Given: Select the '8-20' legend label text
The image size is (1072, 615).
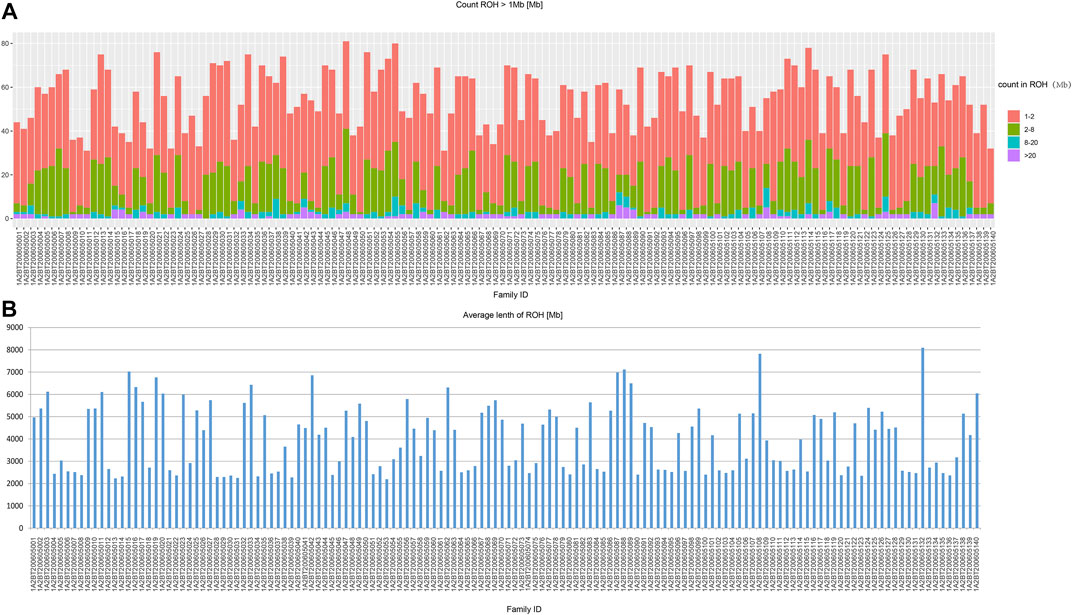Looking at the screenshot, I should (1032, 143).
